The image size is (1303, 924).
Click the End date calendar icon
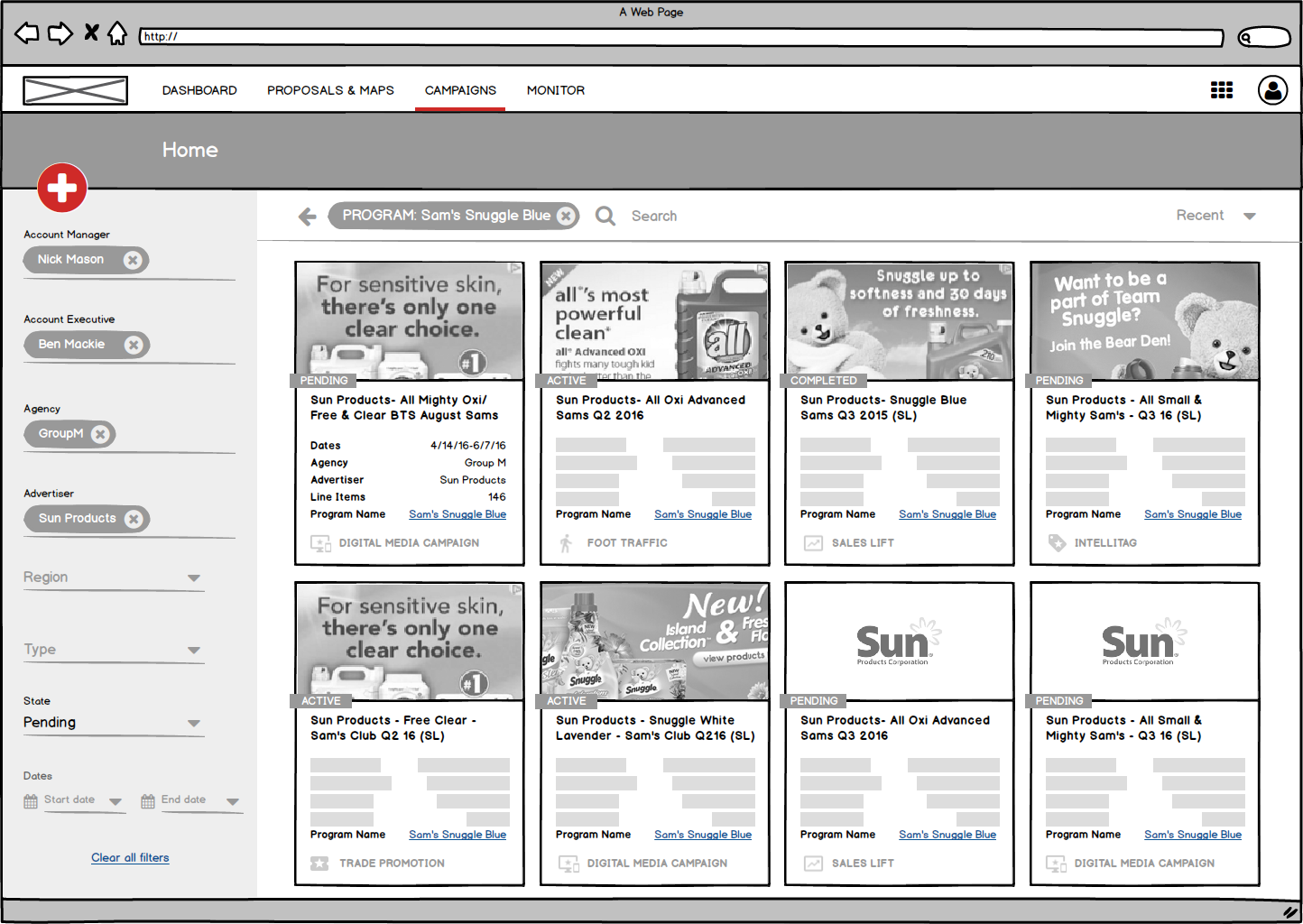coord(148,801)
